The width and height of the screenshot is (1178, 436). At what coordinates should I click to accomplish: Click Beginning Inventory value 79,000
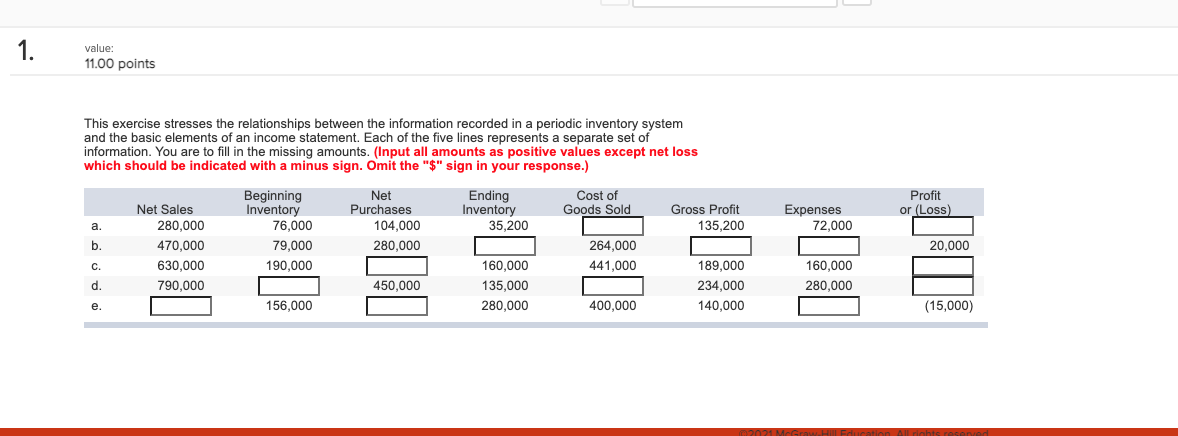(292, 246)
